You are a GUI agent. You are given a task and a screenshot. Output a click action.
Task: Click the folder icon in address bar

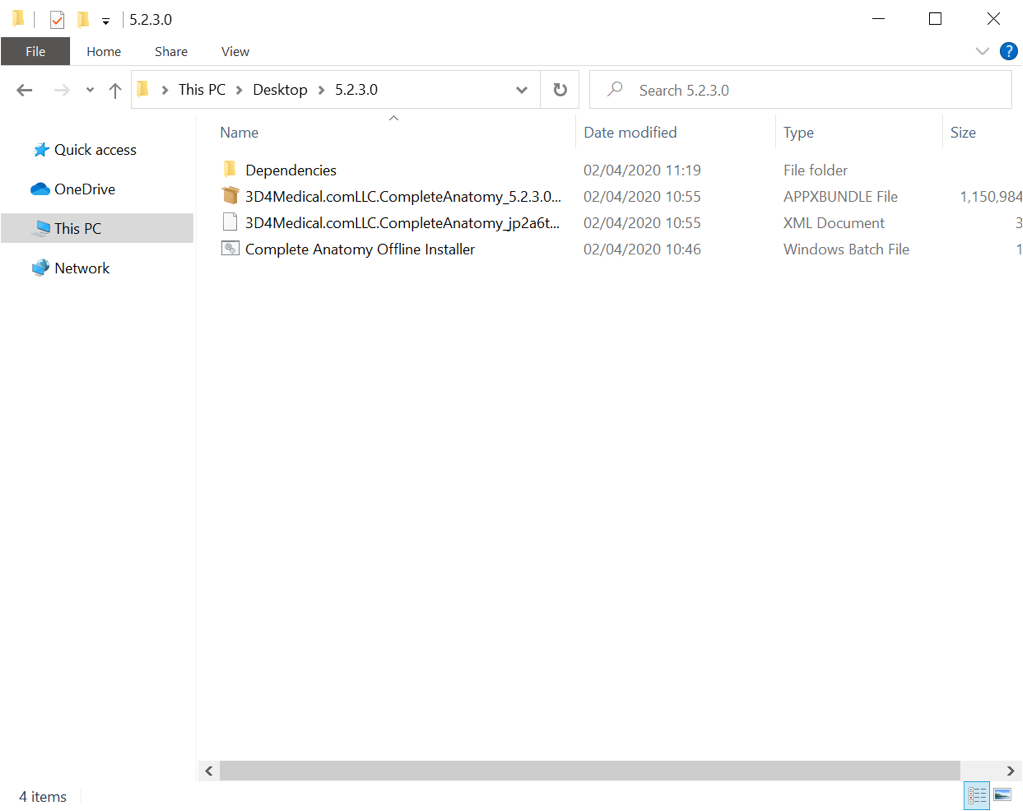[x=144, y=89]
